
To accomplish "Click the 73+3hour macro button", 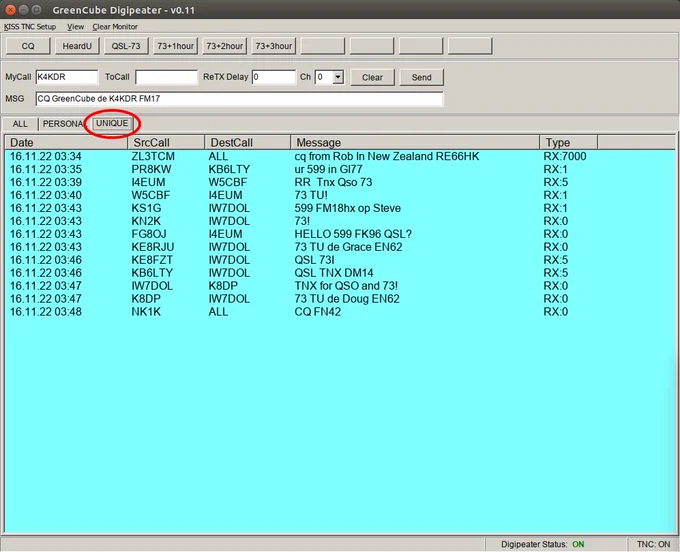I will (x=273, y=46).
